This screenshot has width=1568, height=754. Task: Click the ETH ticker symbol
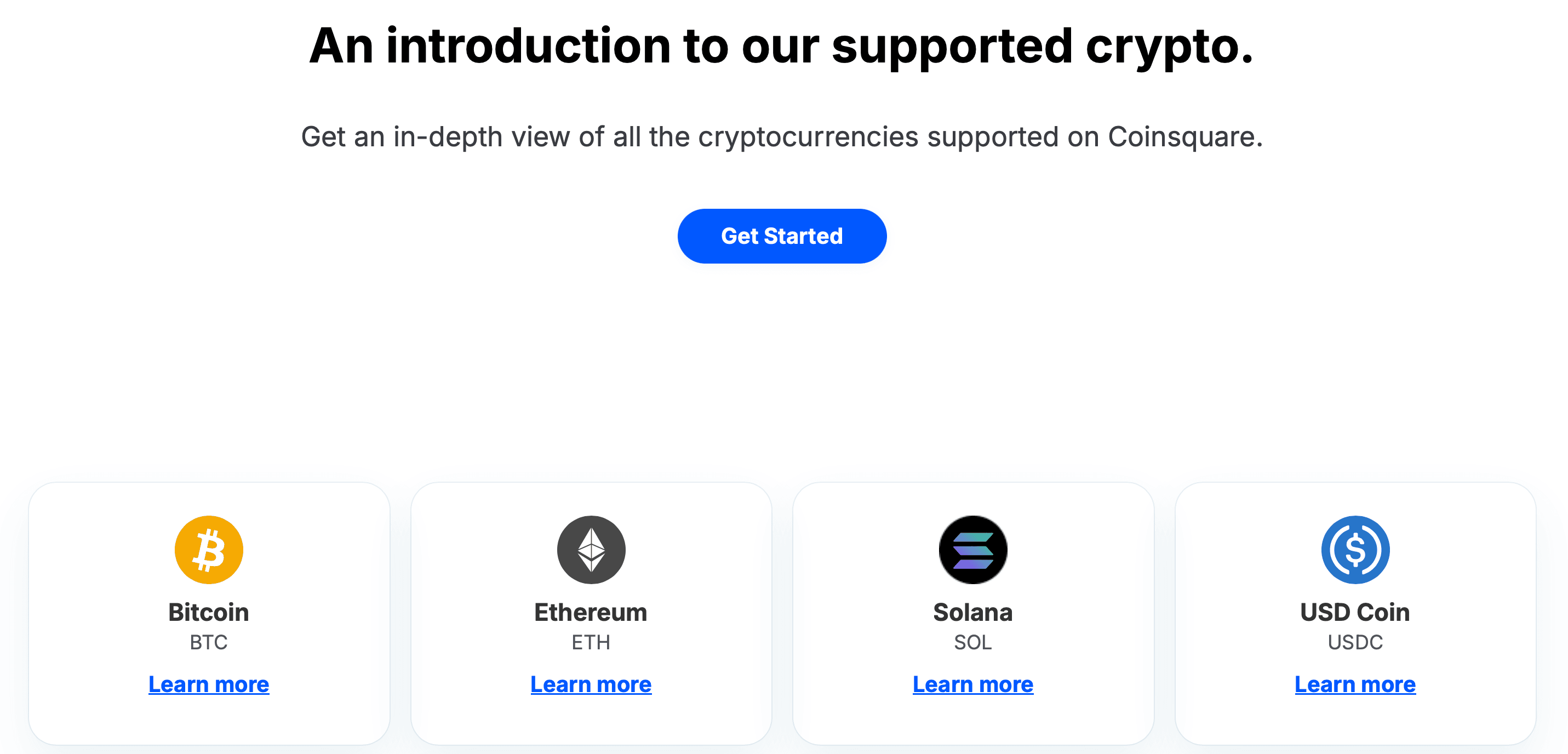[x=591, y=642]
